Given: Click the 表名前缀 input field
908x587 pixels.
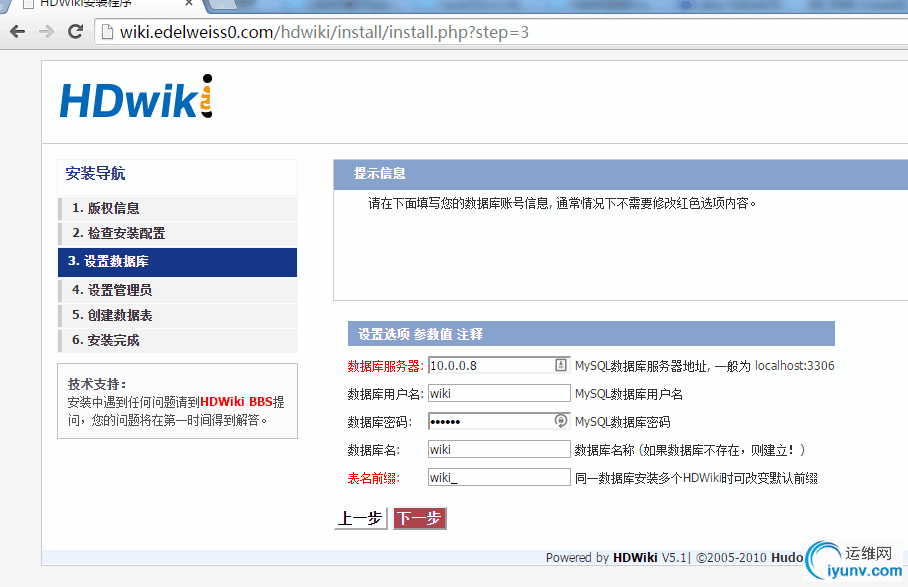Looking at the screenshot, I should [499, 478].
